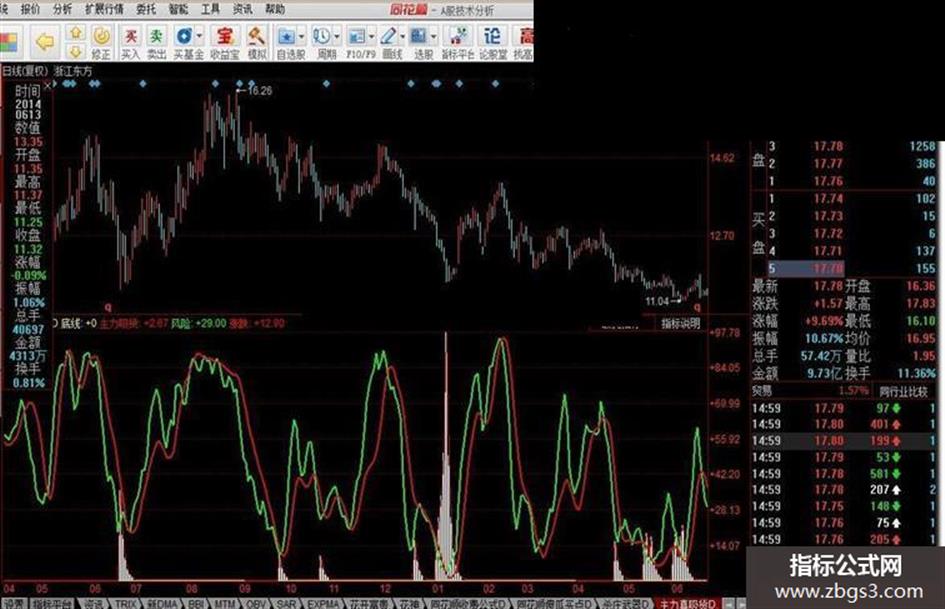Open the 工具 menu
The height and width of the screenshot is (609, 945).
(x=210, y=9)
